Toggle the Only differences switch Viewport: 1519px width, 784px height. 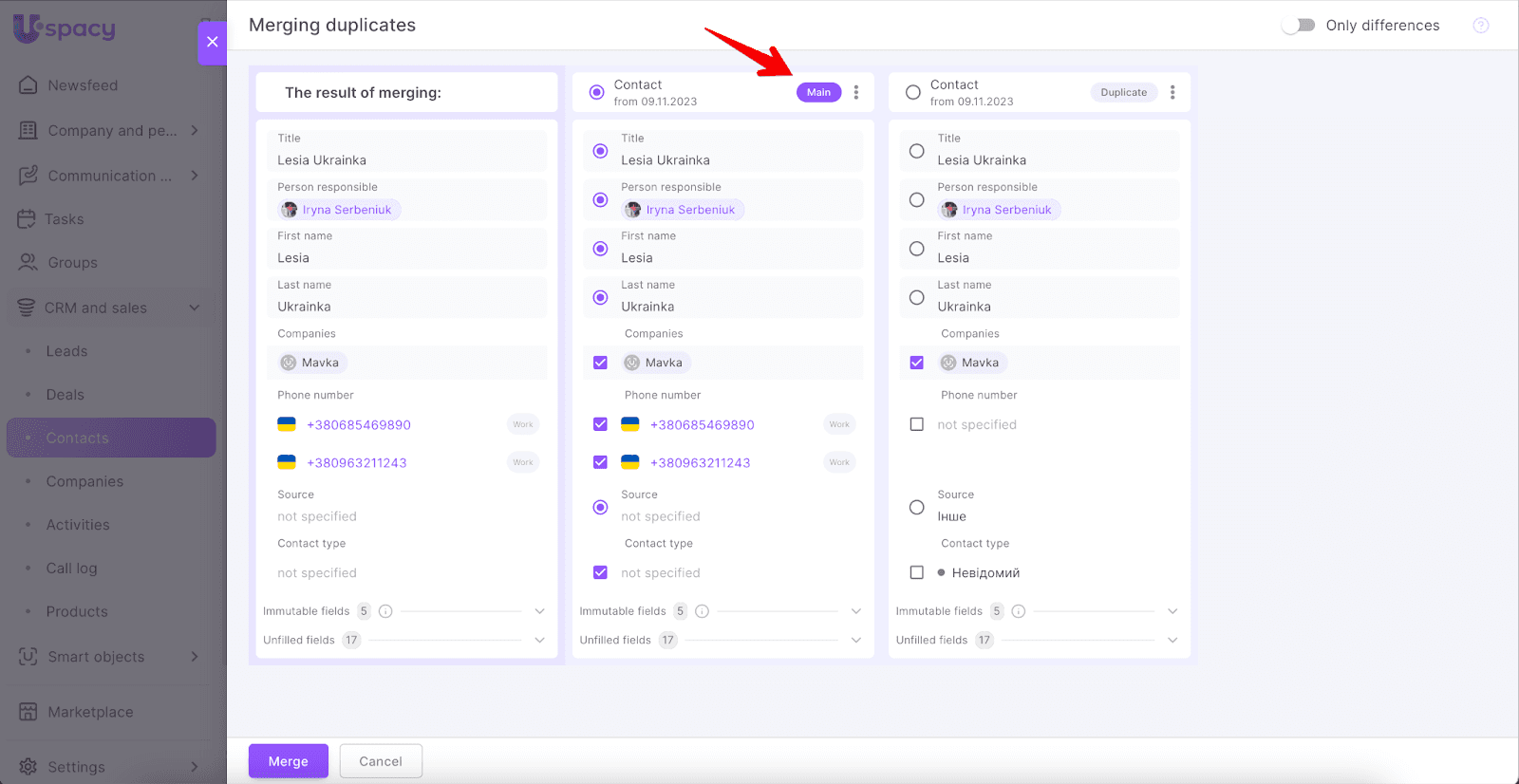click(1298, 26)
